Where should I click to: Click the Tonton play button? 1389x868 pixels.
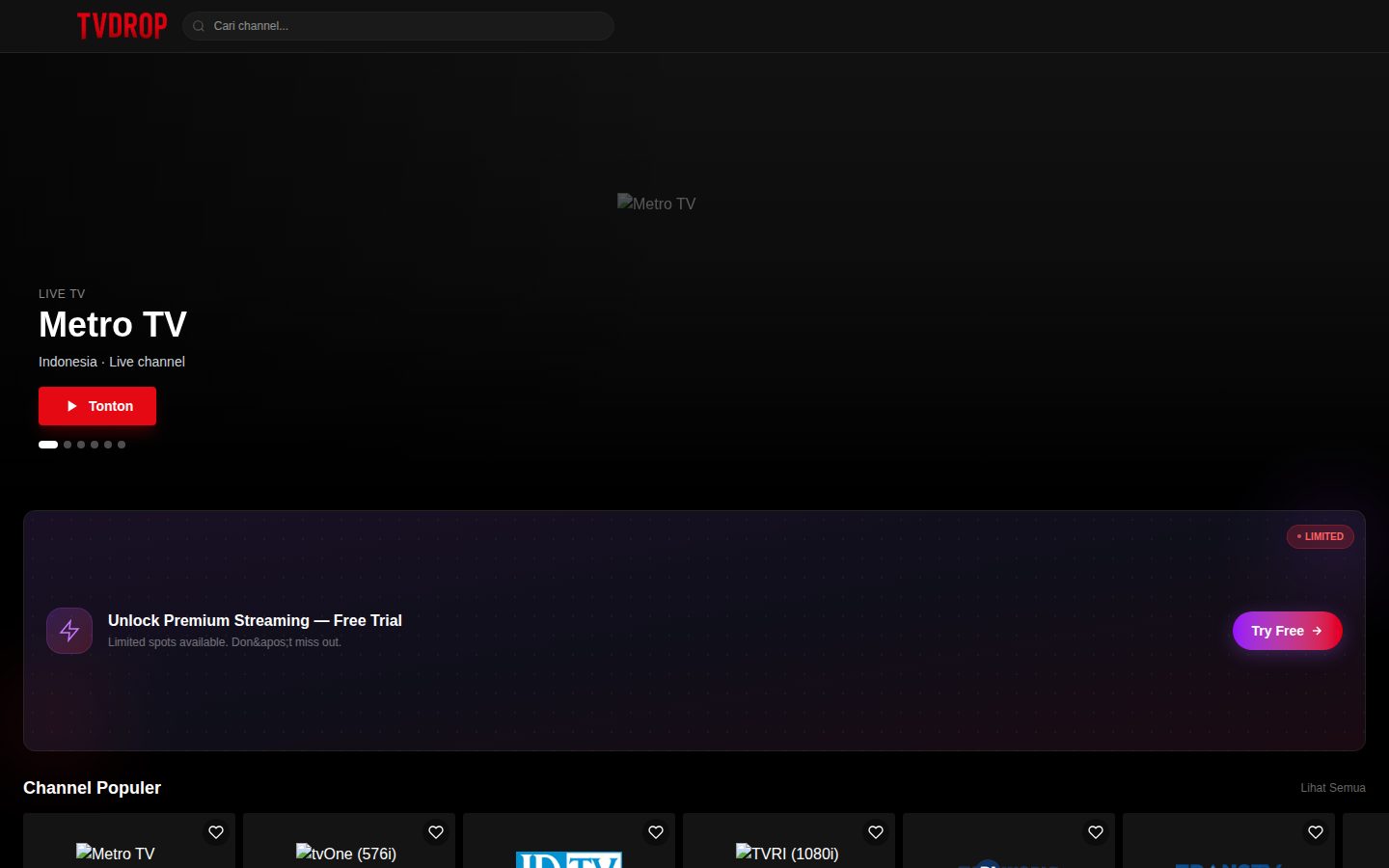coord(97,406)
